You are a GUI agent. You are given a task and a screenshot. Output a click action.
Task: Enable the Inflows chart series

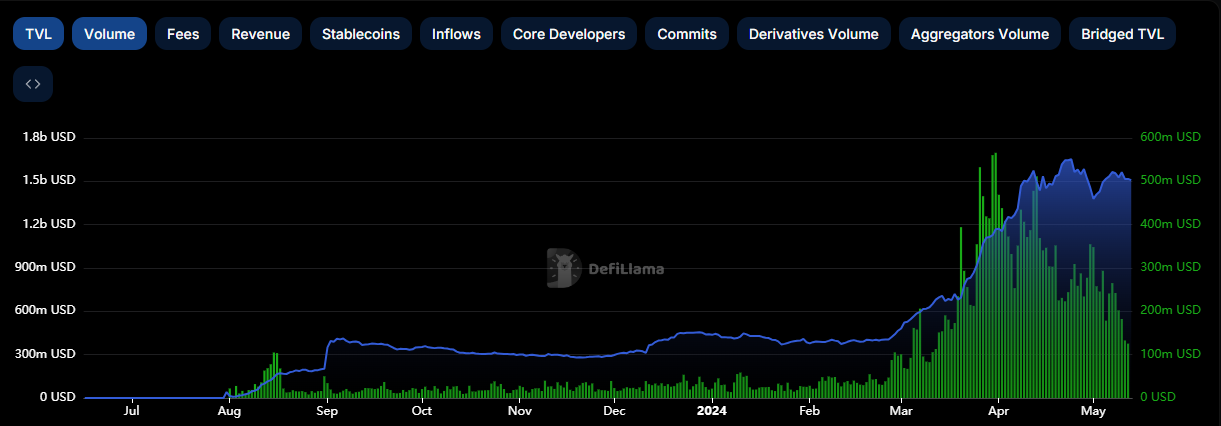[x=456, y=34]
